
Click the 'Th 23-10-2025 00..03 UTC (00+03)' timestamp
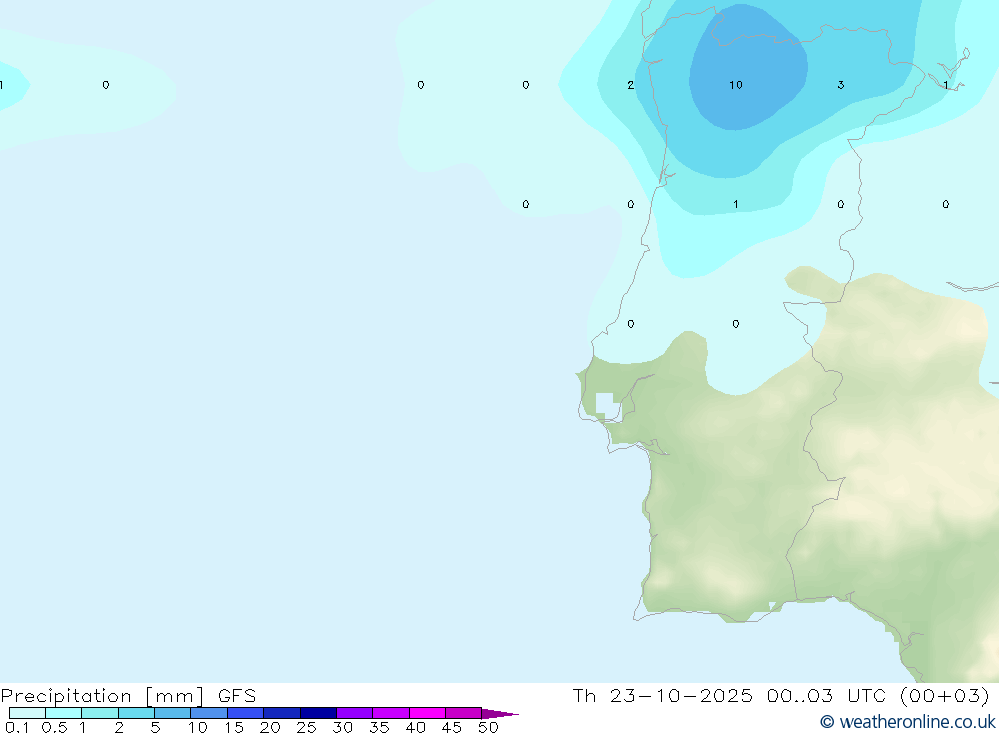(x=781, y=695)
